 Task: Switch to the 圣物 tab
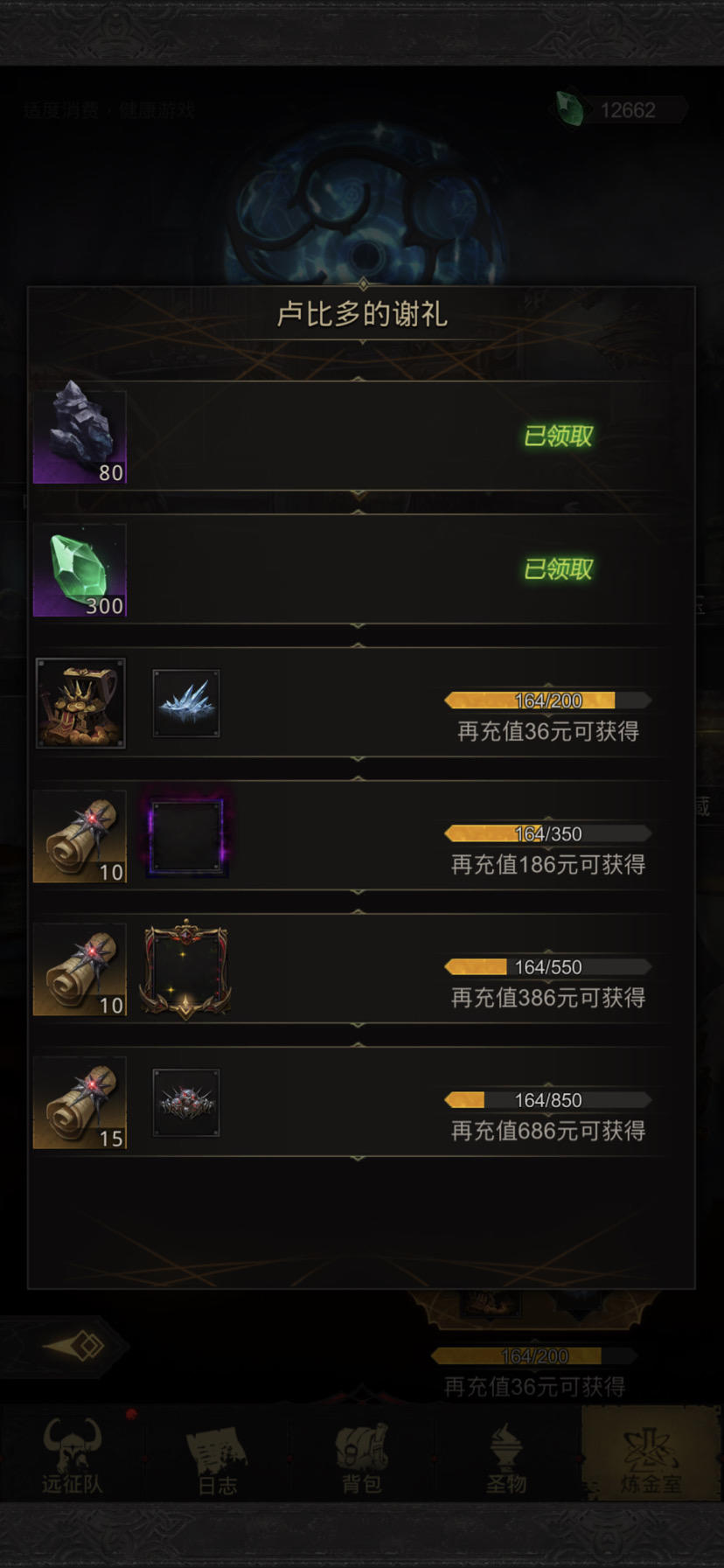point(506,1455)
